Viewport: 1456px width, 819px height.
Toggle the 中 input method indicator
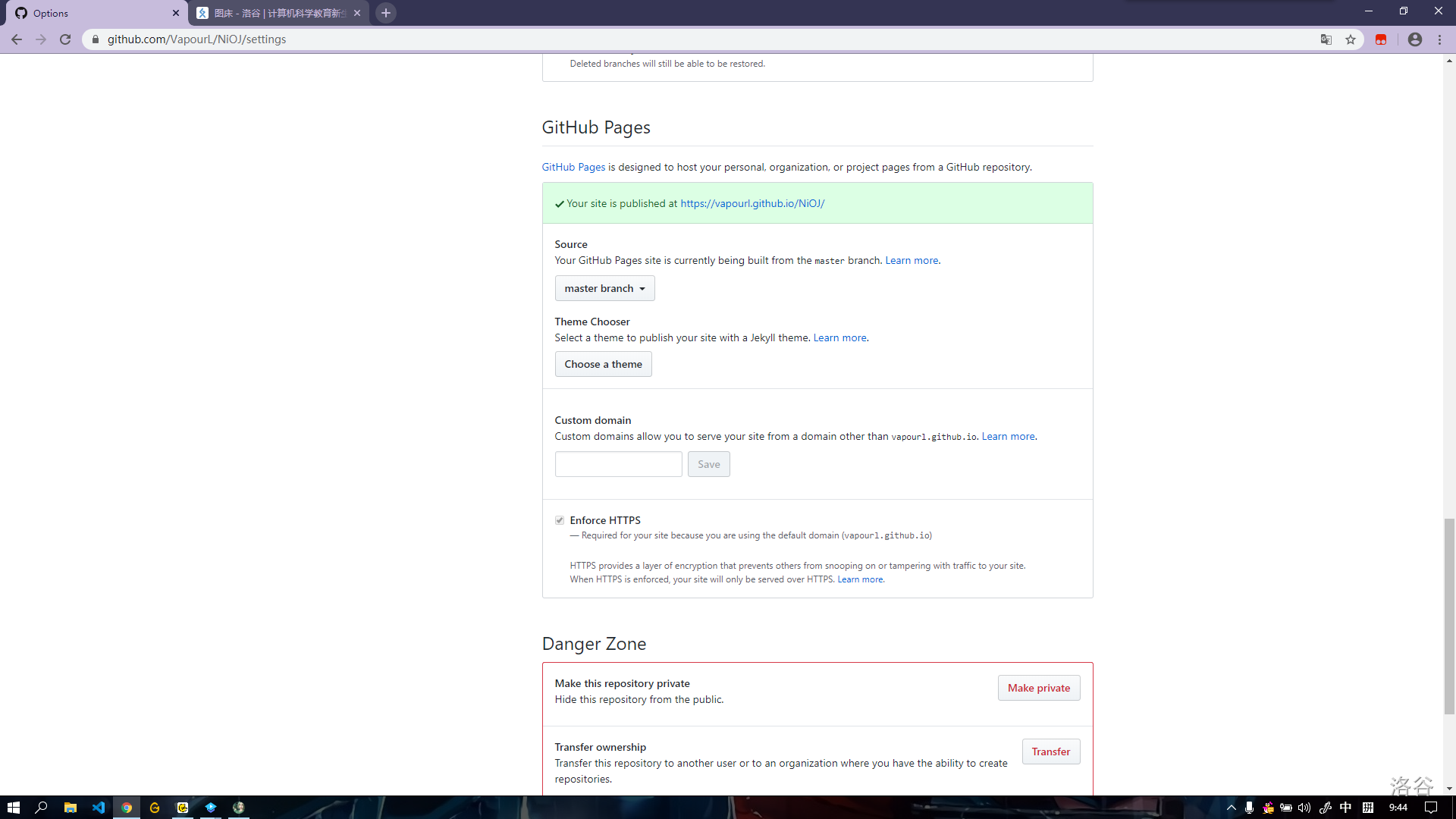[x=1346, y=808]
